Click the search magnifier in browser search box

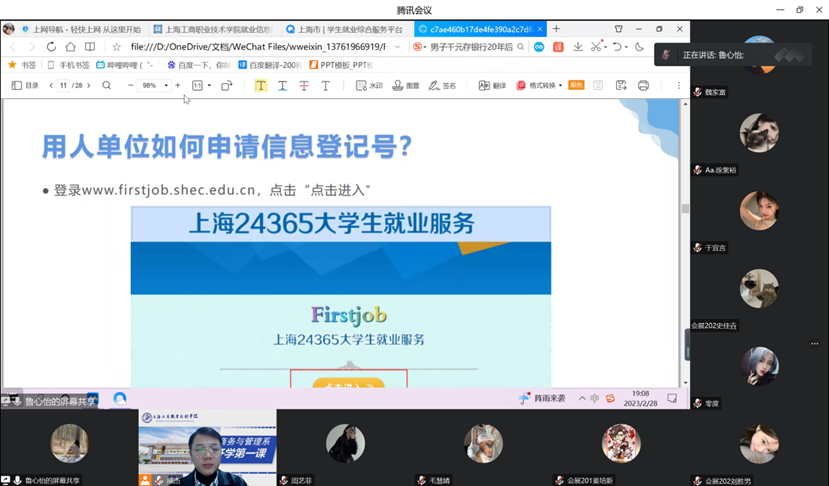click(520, 47)
